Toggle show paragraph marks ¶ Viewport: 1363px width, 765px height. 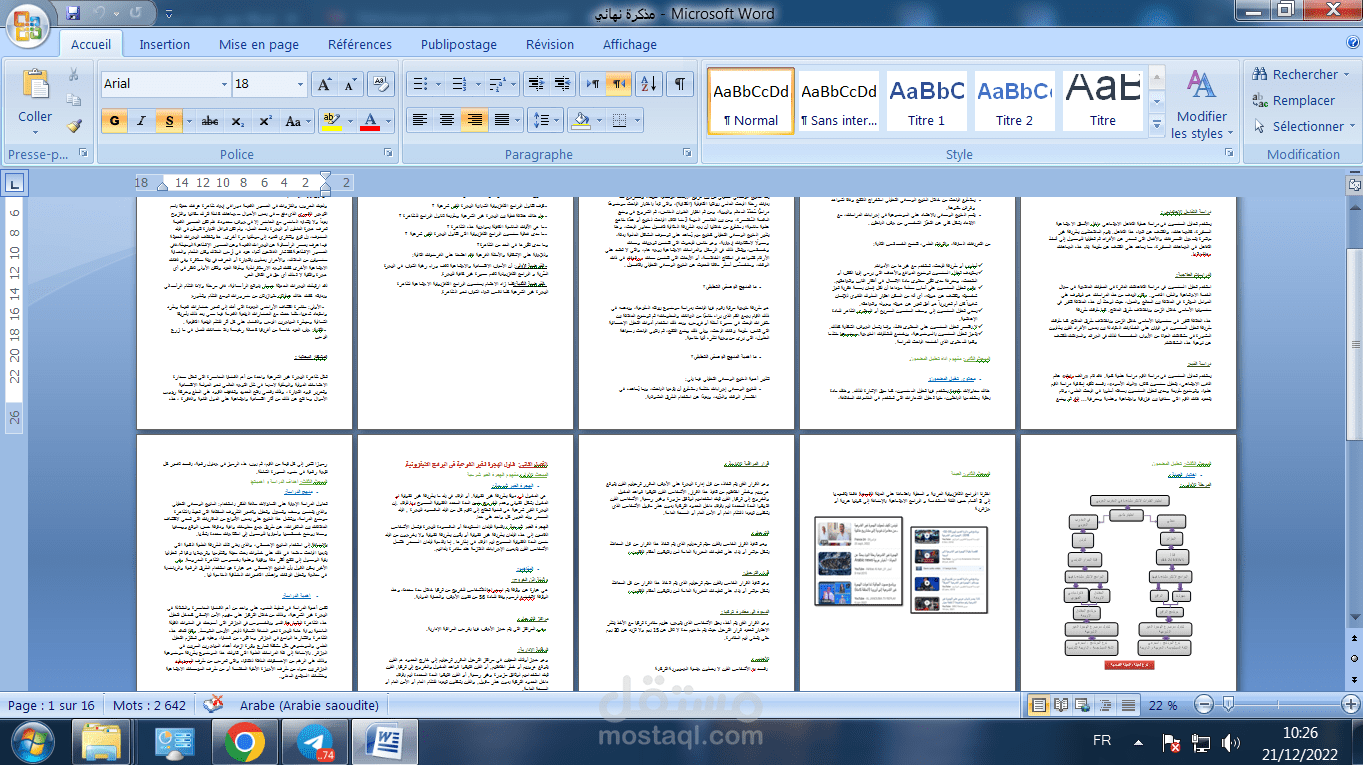point(679,84)
